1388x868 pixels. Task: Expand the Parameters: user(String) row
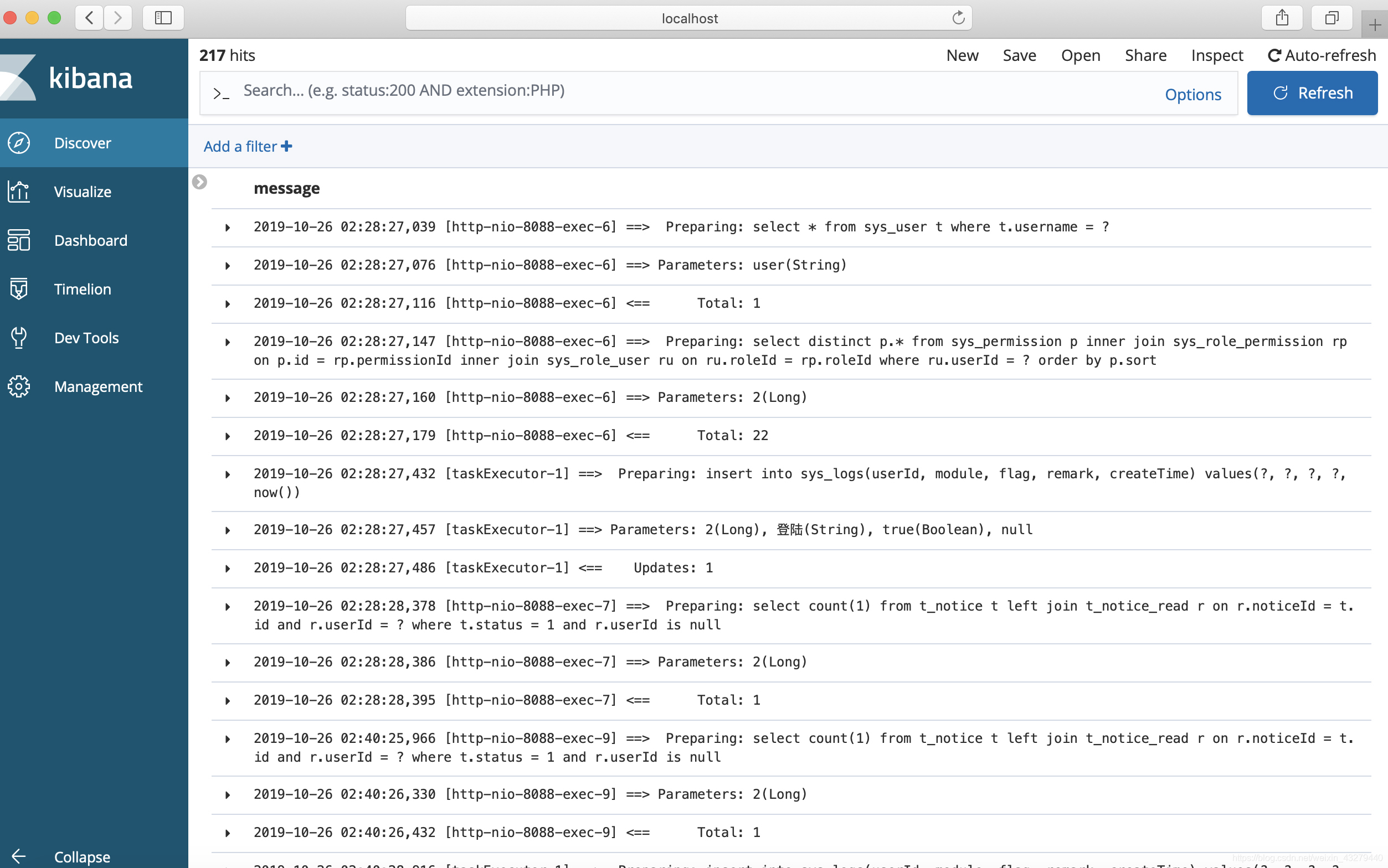pos(228,266)
